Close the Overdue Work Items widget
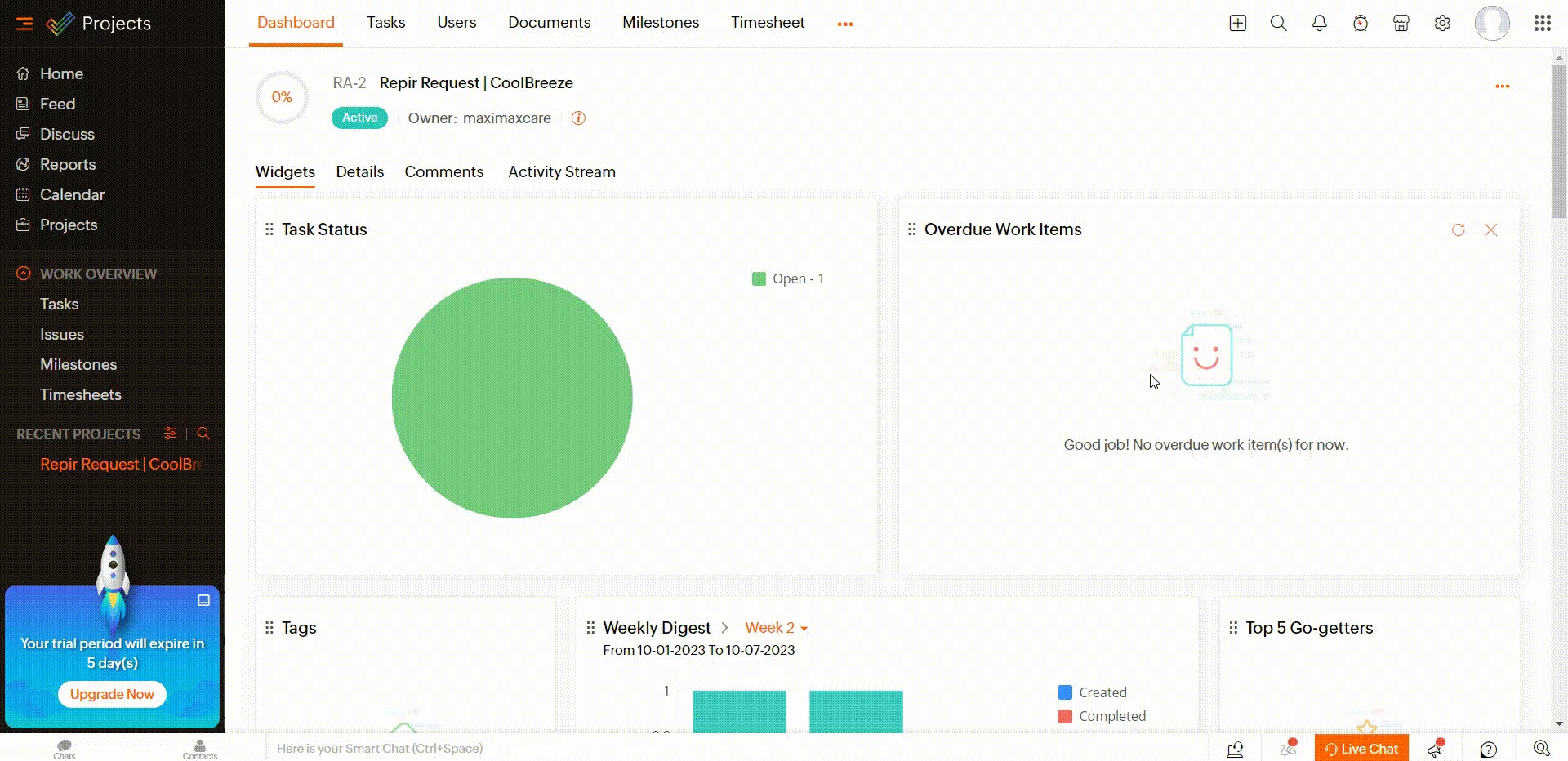Screen dimensions: 1568x761 pos(1490,230)
